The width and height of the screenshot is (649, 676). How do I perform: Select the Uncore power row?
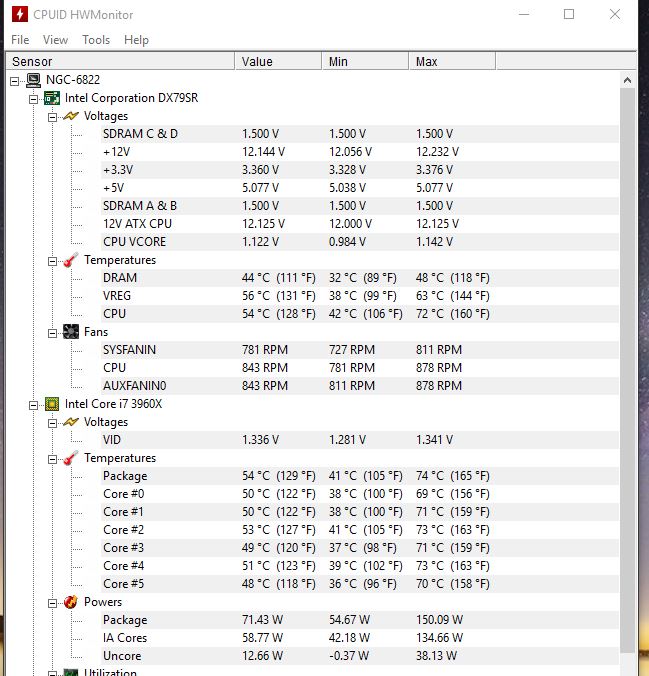[x=360, y=656]
